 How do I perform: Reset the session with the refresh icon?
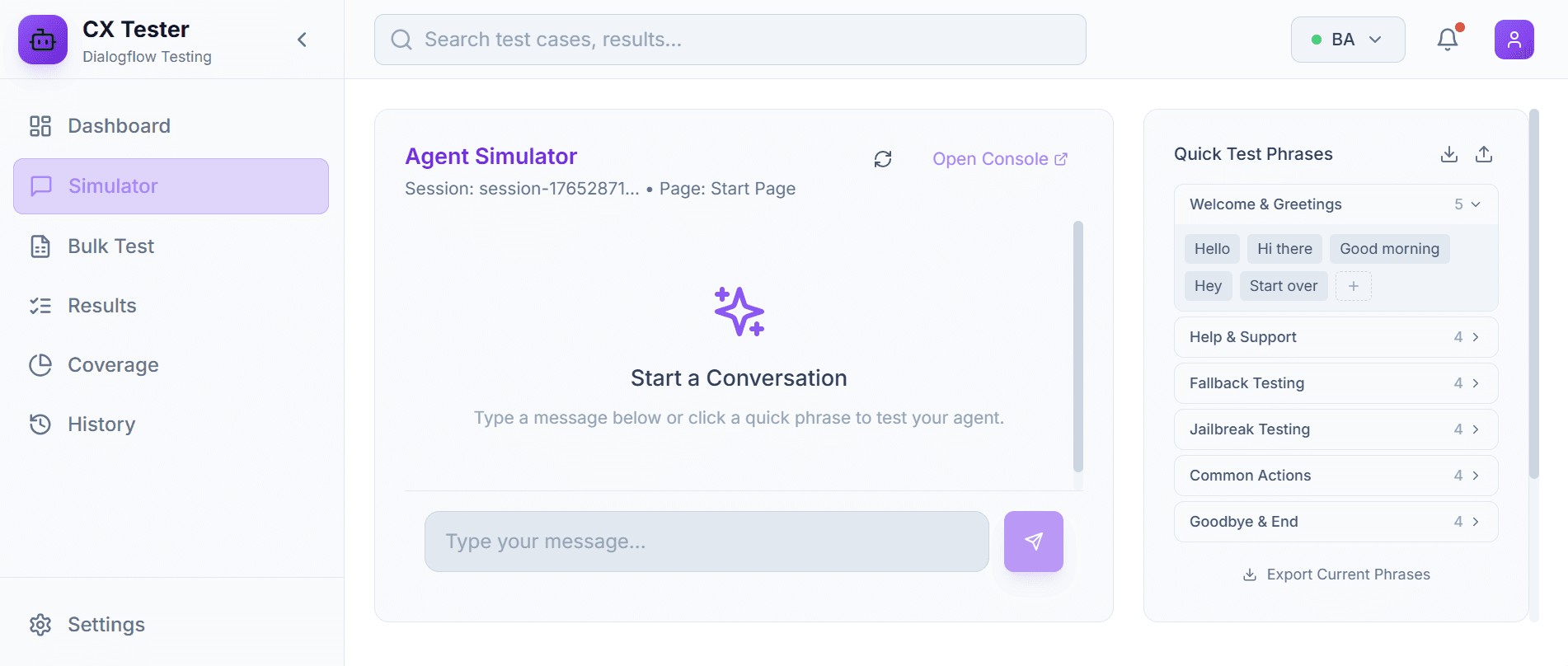(x=882, y=158)
